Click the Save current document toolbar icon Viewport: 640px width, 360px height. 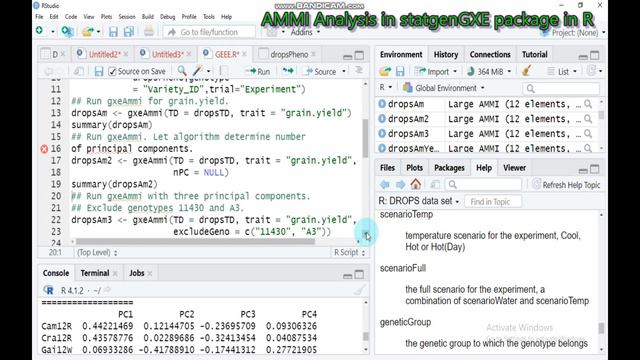[113, 32]
